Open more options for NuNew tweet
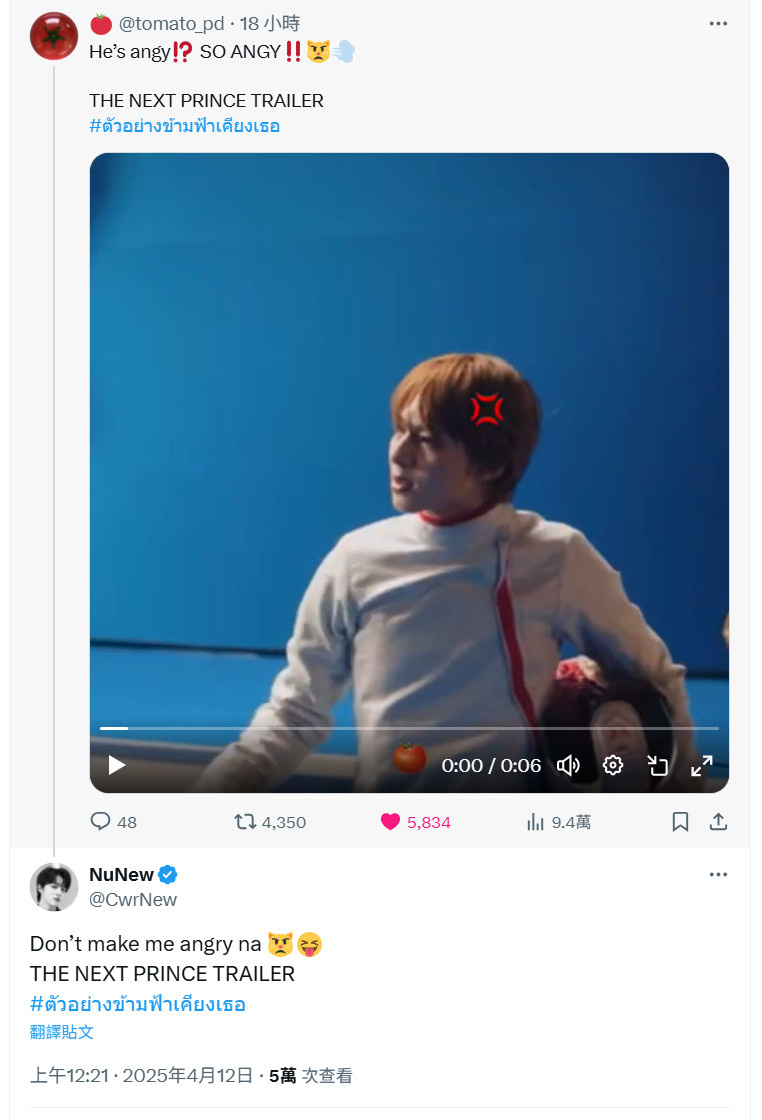Screen dimensions: 762x1120 click(718, 874)
